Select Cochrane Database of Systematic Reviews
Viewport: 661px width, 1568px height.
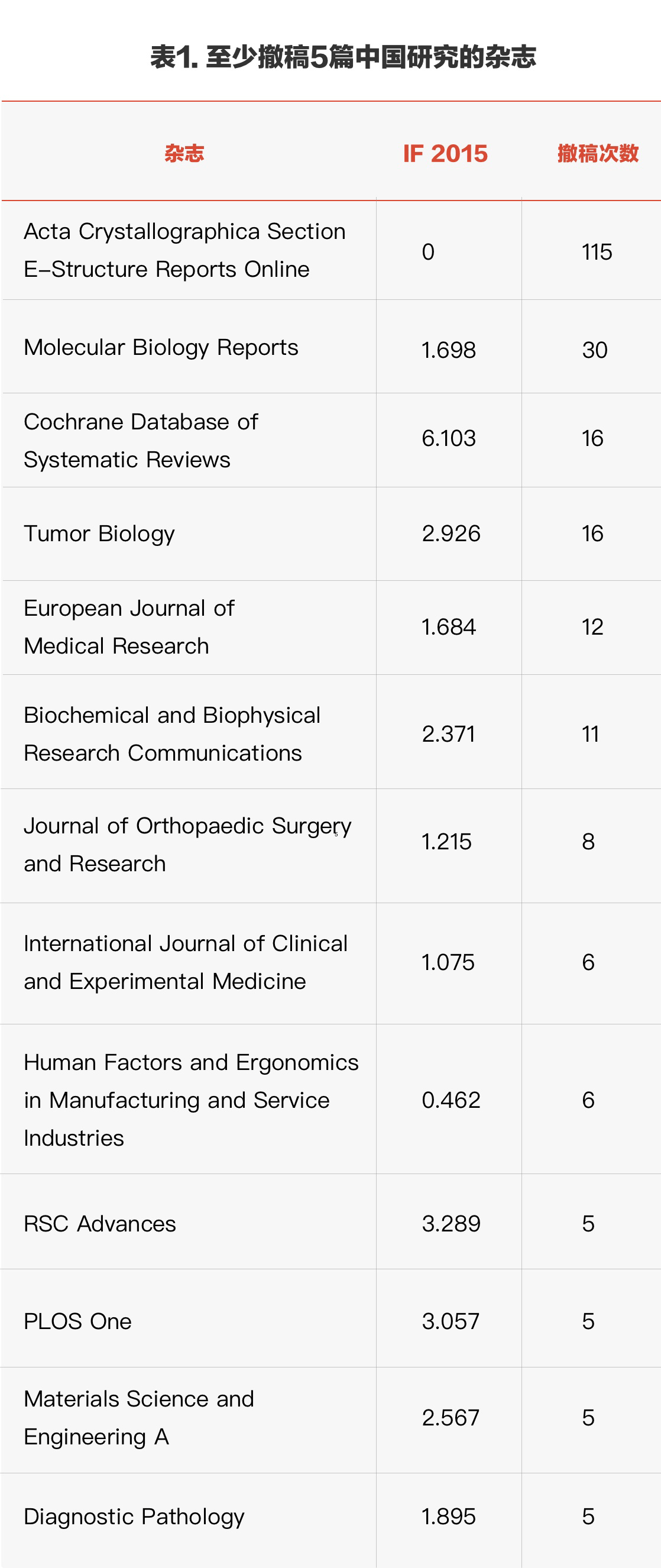[141, 440]
